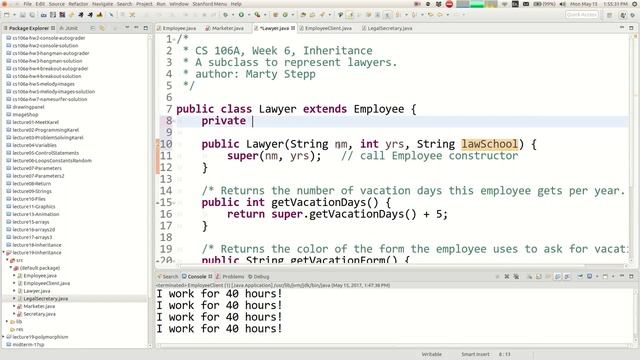Open the New dropdown arrow in toolbar
The image size is (640, 360).
(14, 15)
